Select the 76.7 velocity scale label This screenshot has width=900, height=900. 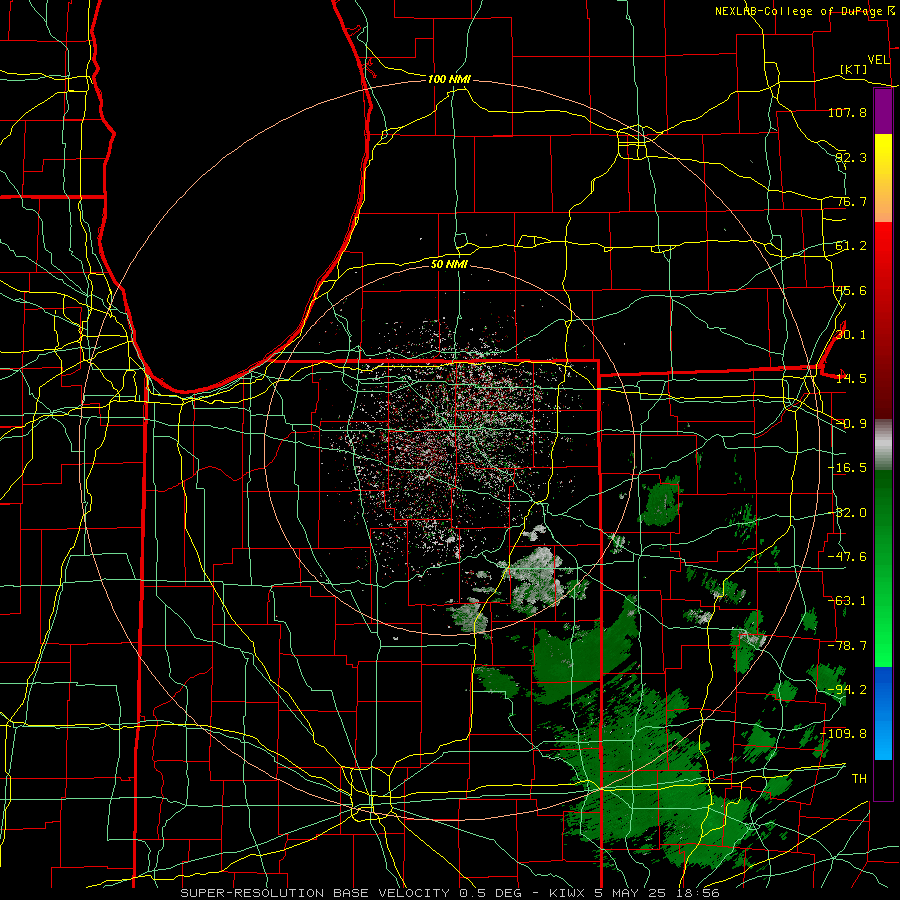click(x=851, y=201)
